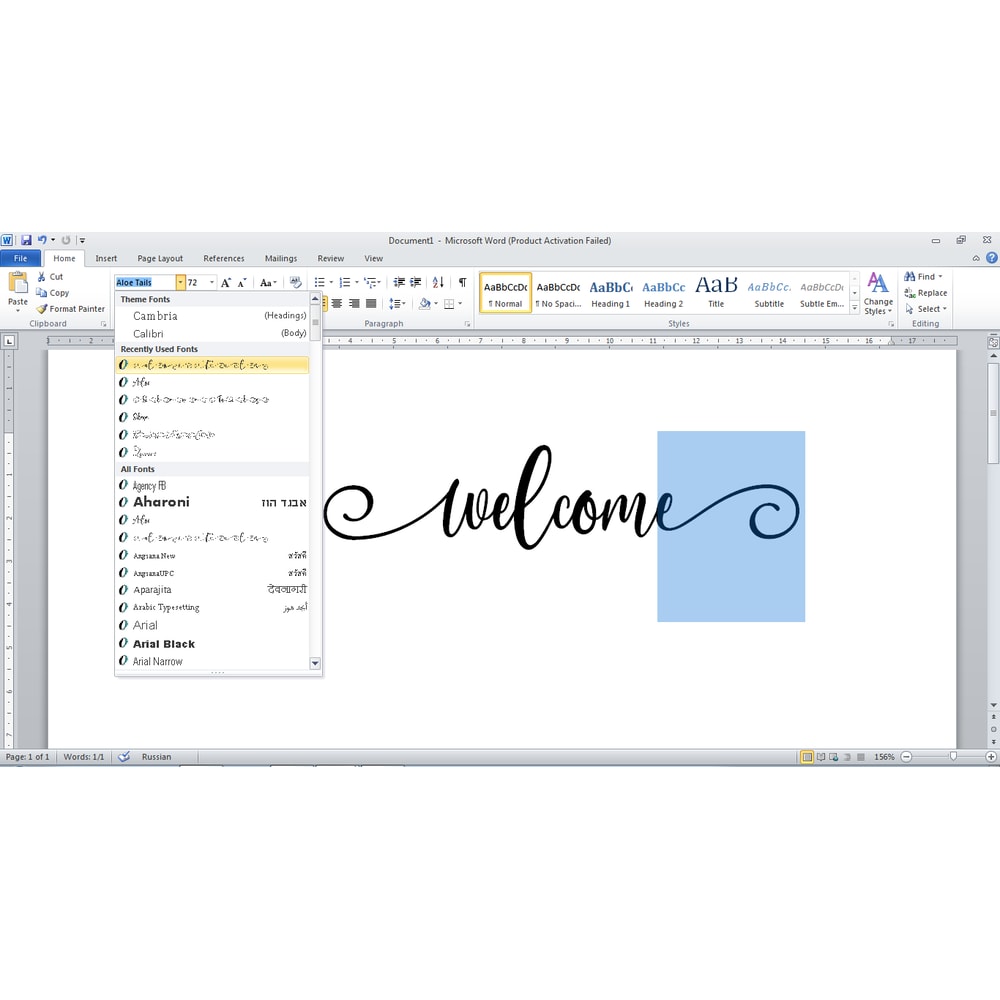Click the Clear Formatting icon
The width and height of the screenshot is (1000, 1000).
(294, 283)
